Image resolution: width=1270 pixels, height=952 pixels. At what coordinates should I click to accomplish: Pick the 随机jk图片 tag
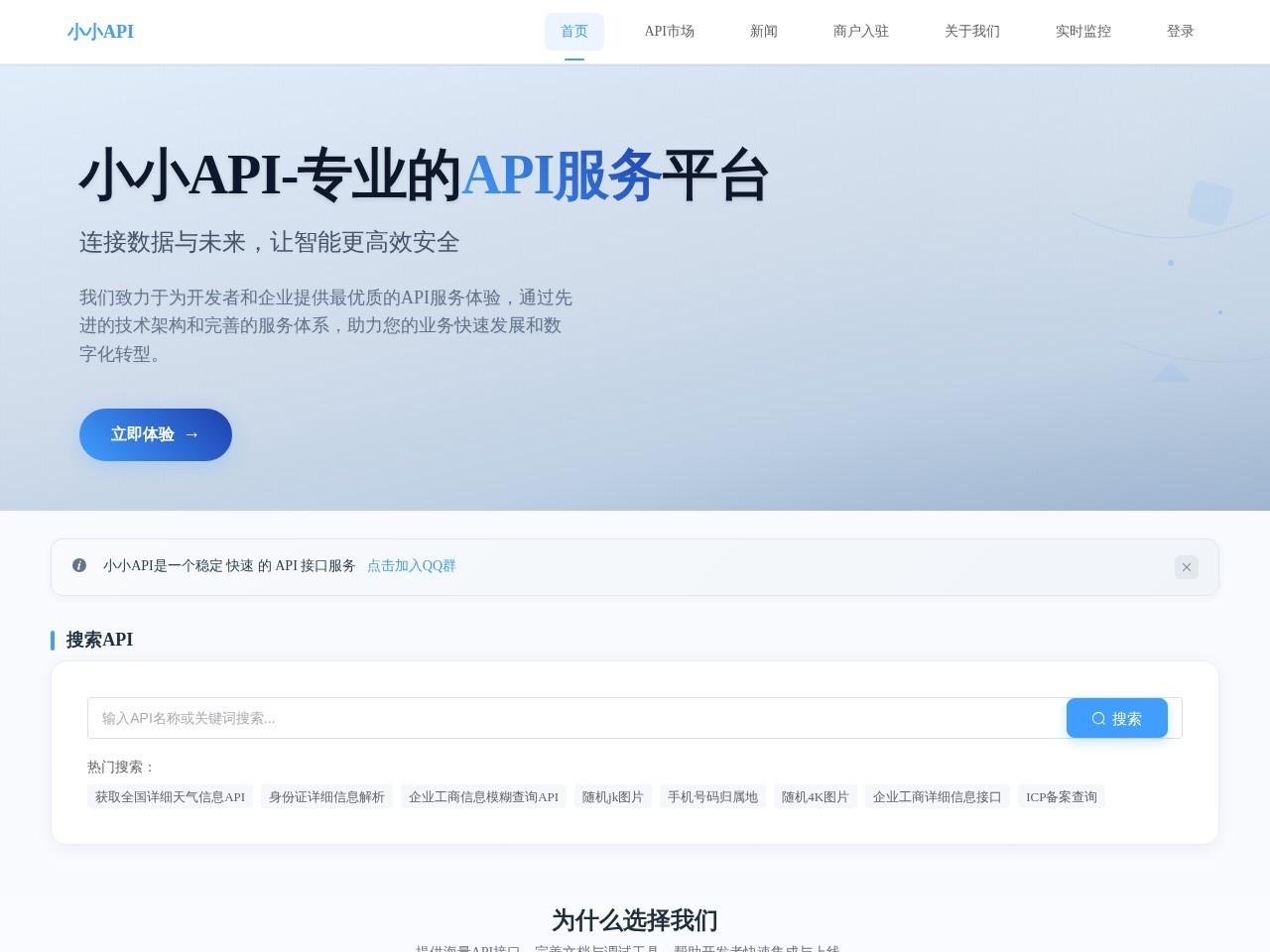click(612, 797)
